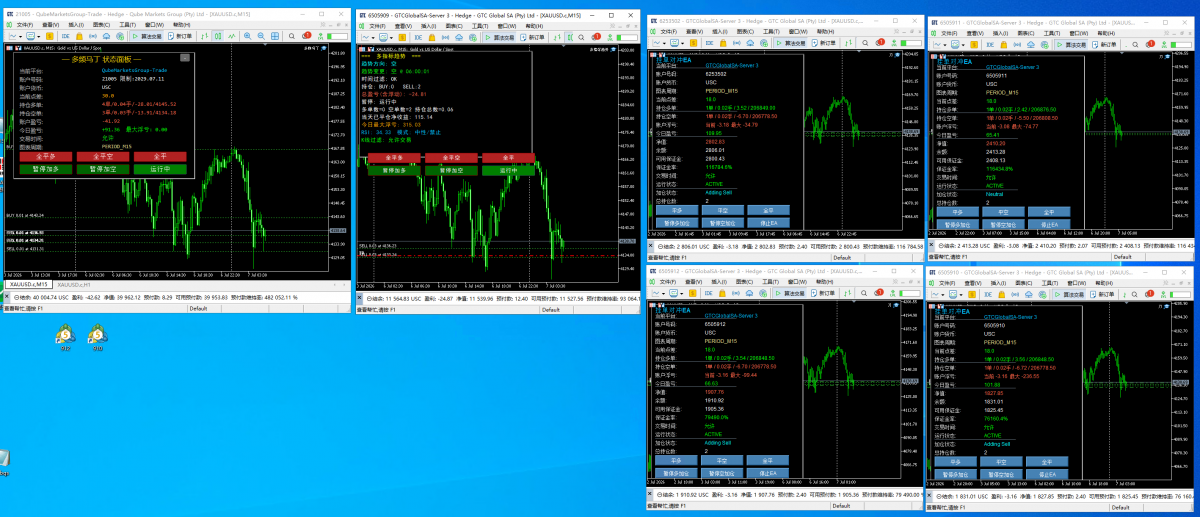This screenshot has width=1200, height=517.
Task: Click 运行中 in 21005 Qube panel
Action: 160,169
